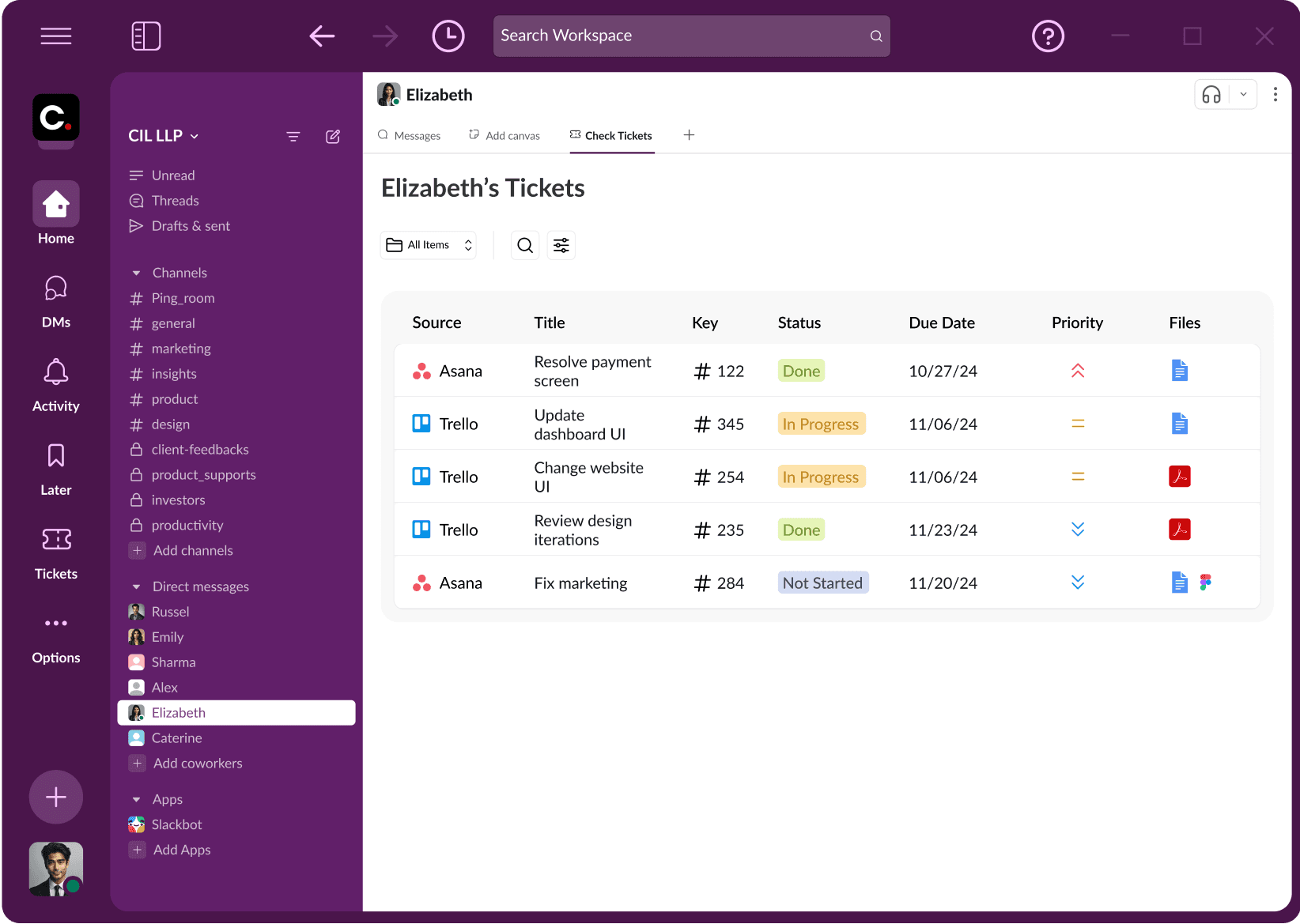
Task: Click the Search Workspace field
Action: tap(692, 36)
